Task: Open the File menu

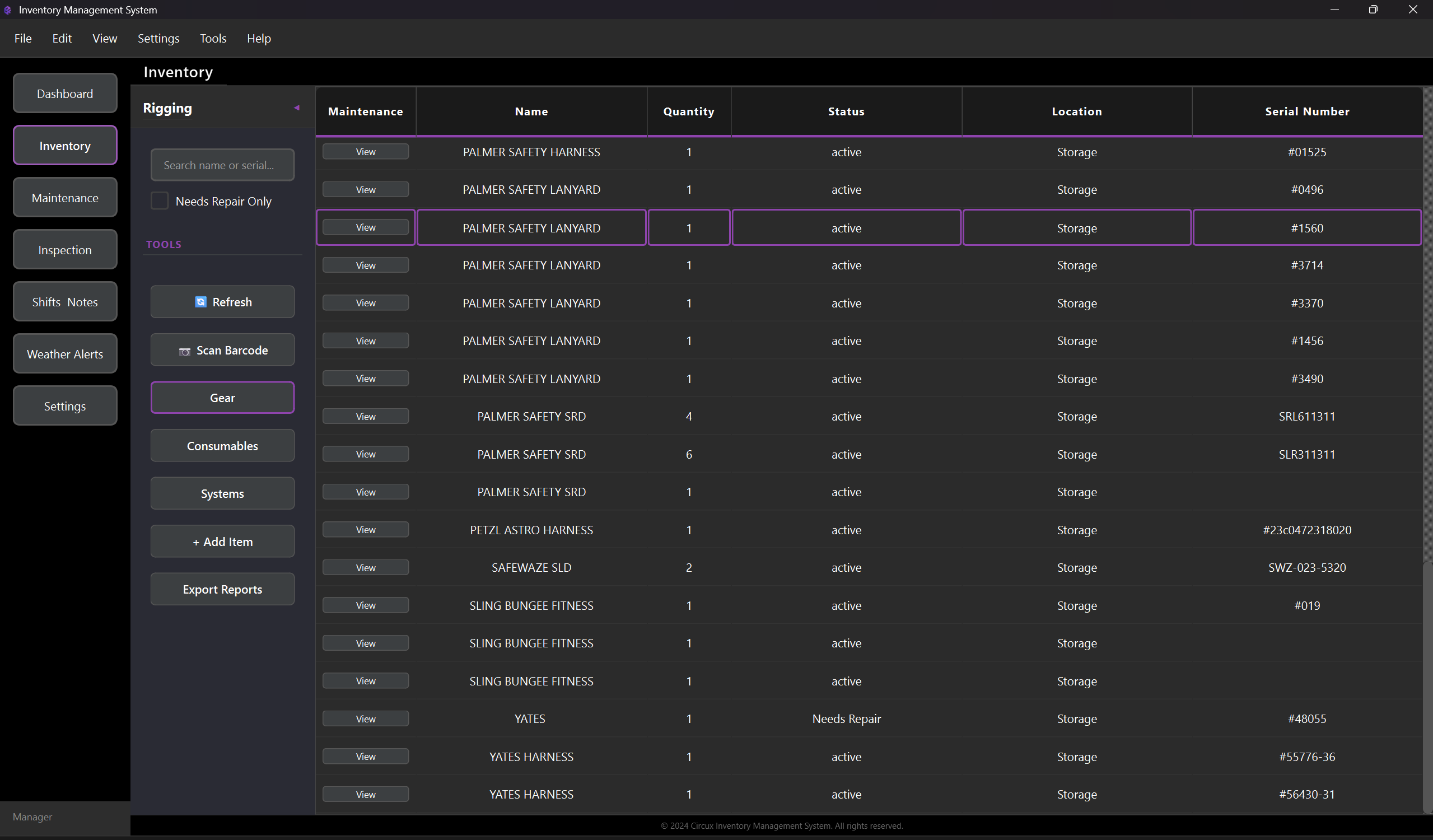Action: [x=23, y=38]
